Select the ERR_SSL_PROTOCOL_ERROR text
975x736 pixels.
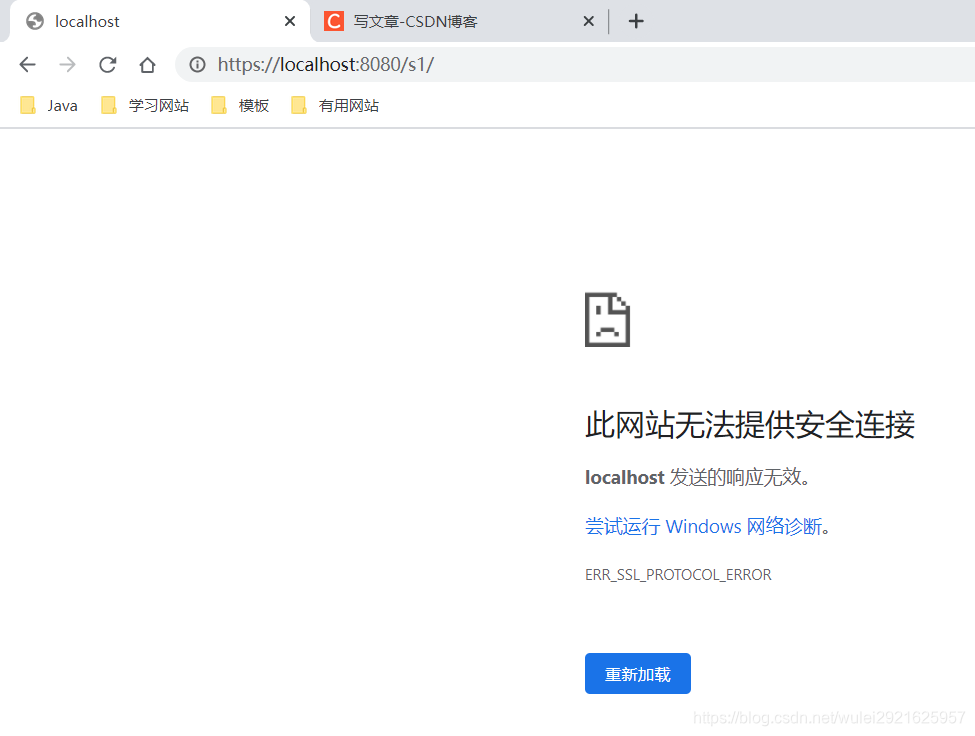pyautogui.click(x=678, y=574)
